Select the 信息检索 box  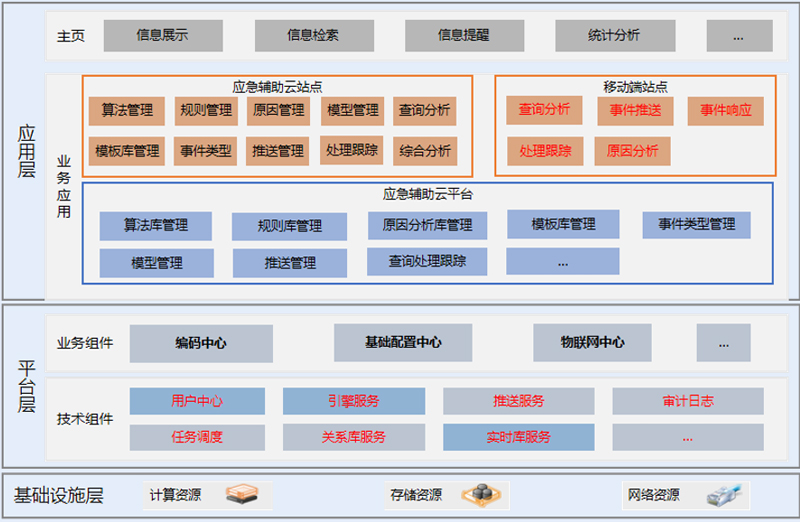click(314, 36)
